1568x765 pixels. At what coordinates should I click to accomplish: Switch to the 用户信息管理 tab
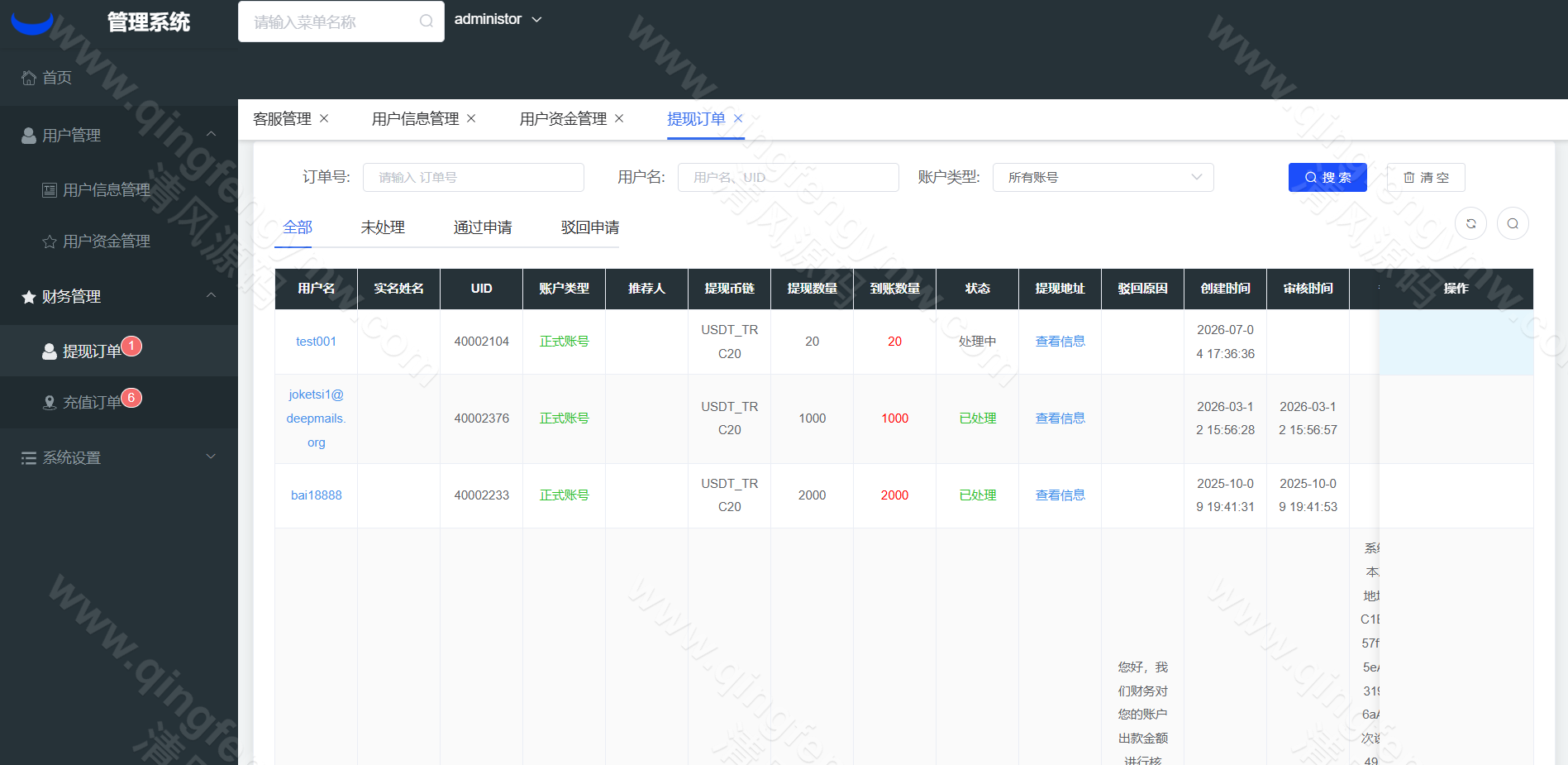click(415, 119)
